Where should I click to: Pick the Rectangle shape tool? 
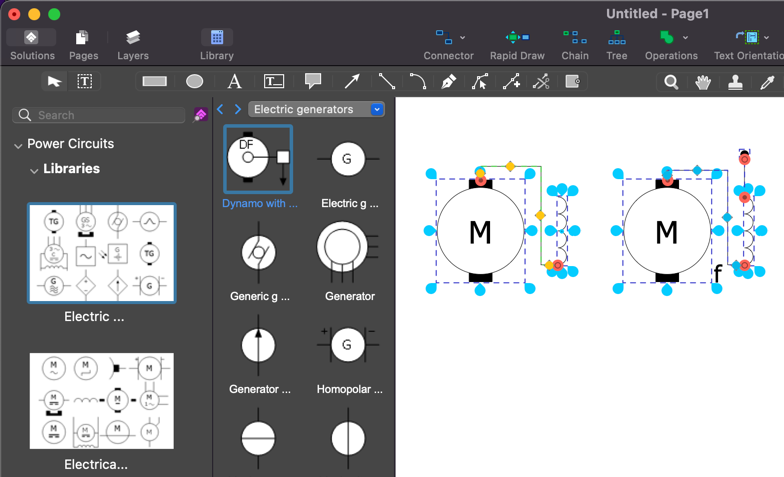tap(154, 81)
